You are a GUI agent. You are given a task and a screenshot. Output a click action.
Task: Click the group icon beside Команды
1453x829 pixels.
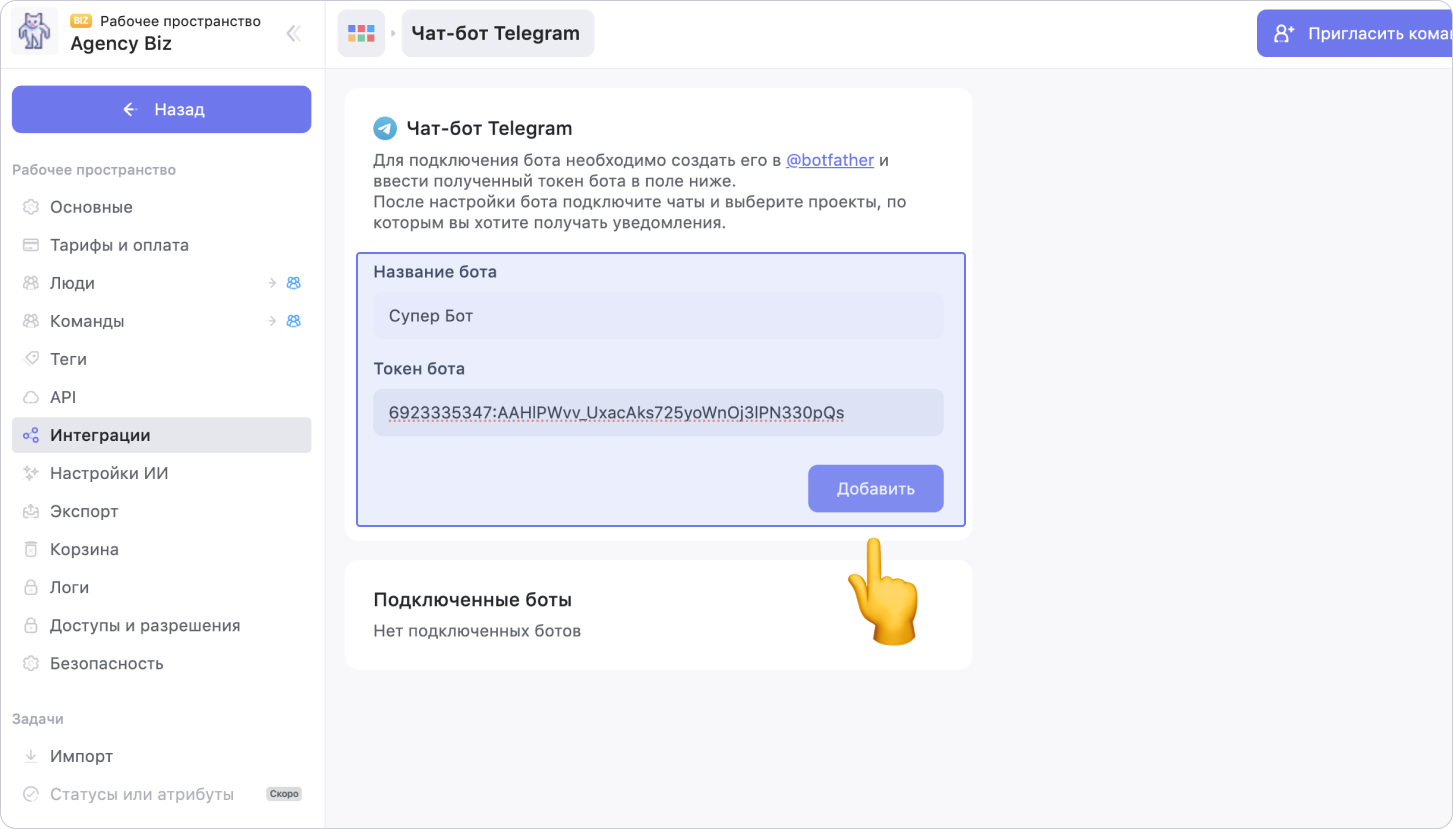(x=294, y=321)
